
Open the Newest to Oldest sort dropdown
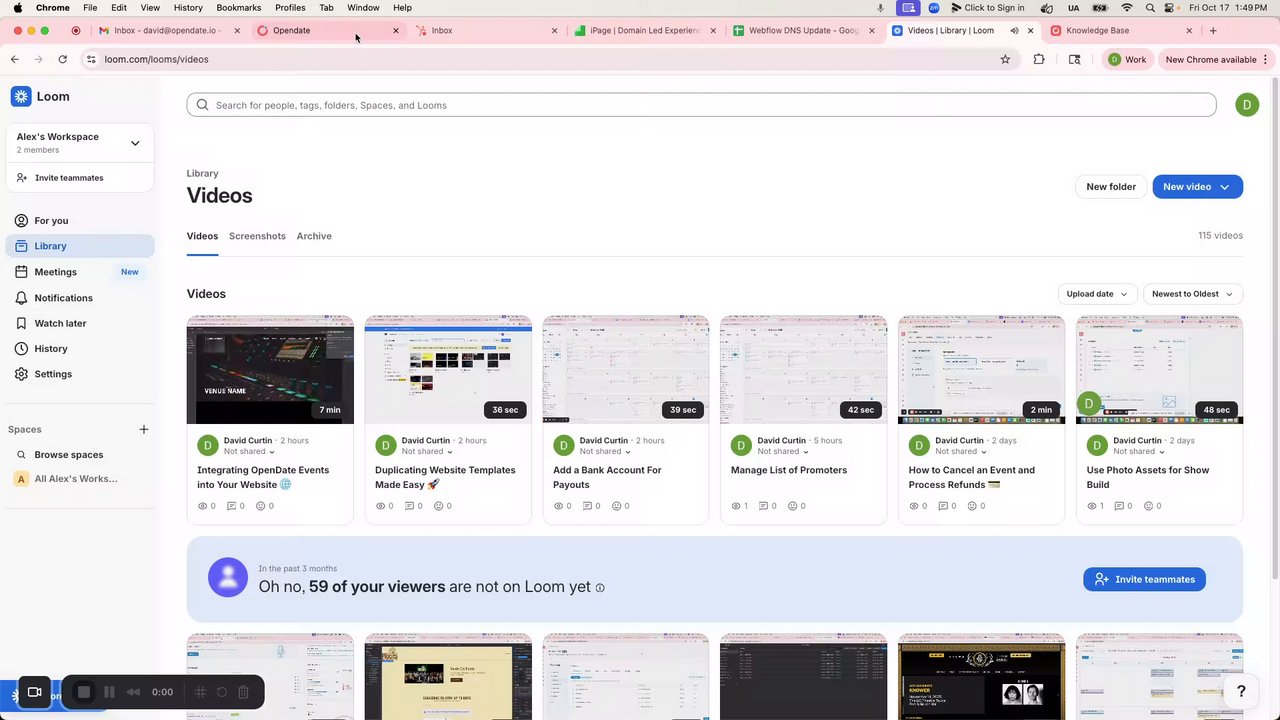1192,294
